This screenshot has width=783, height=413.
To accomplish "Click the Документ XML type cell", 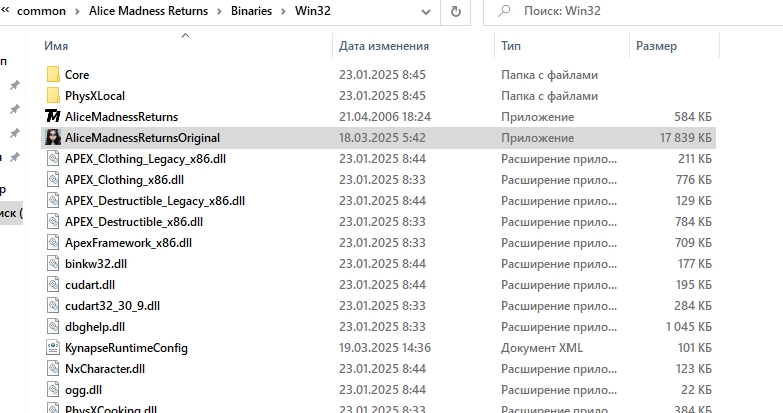I will pyautogui.click(x=542, y=348).
